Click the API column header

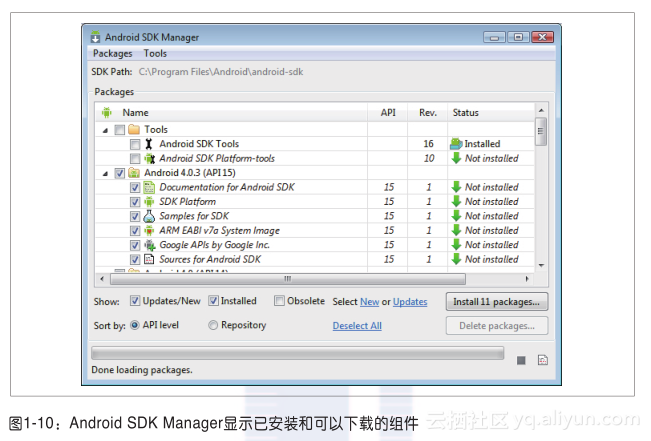coord(388,113)
